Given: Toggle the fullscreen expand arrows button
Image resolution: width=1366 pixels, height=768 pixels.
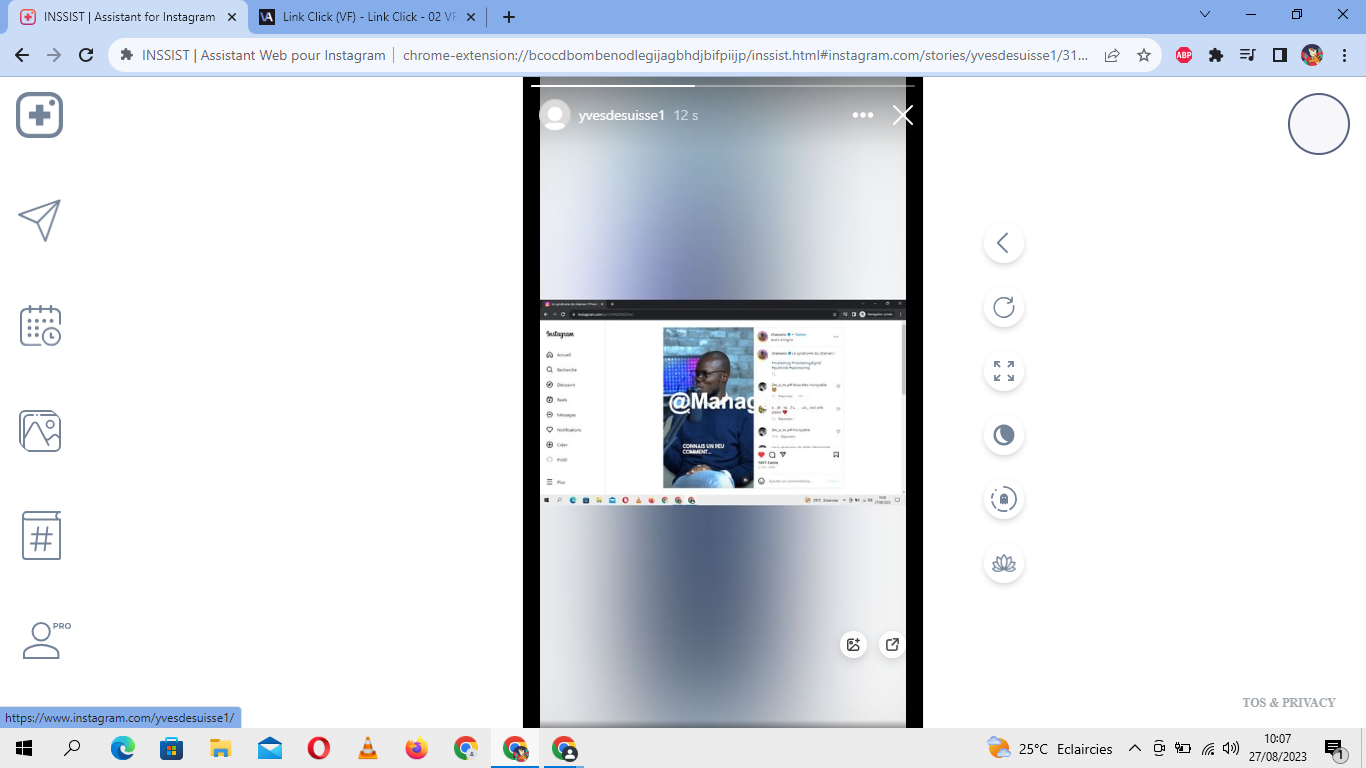Looking at the screenshot, I should tap(1003, 371).
